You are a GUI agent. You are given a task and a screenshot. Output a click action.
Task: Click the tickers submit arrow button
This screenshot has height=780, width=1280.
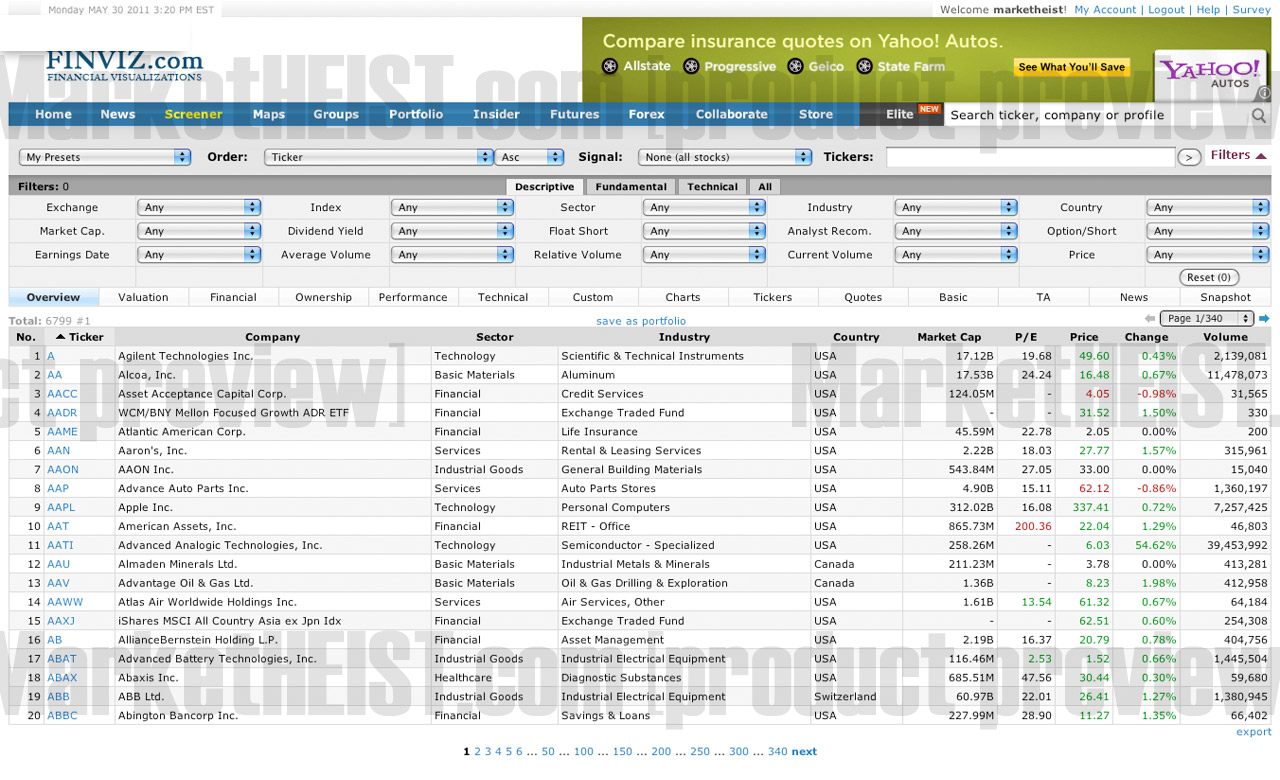pos(1189,157)
